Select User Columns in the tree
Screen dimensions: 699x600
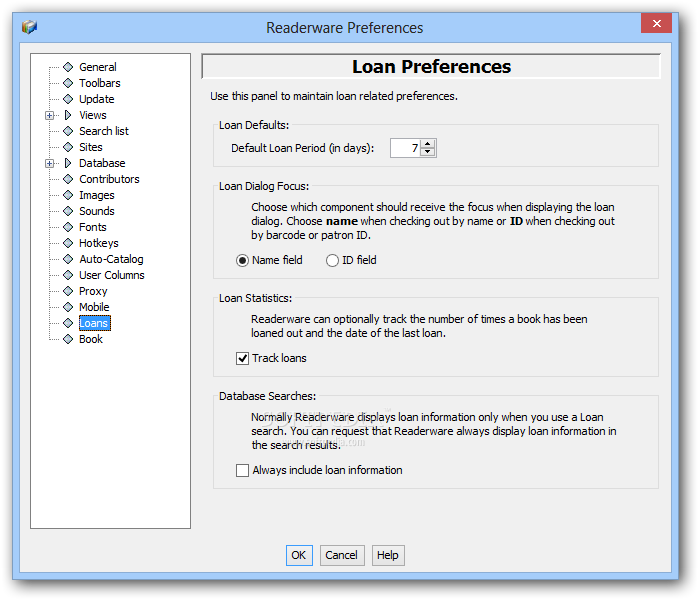(112, 275)
